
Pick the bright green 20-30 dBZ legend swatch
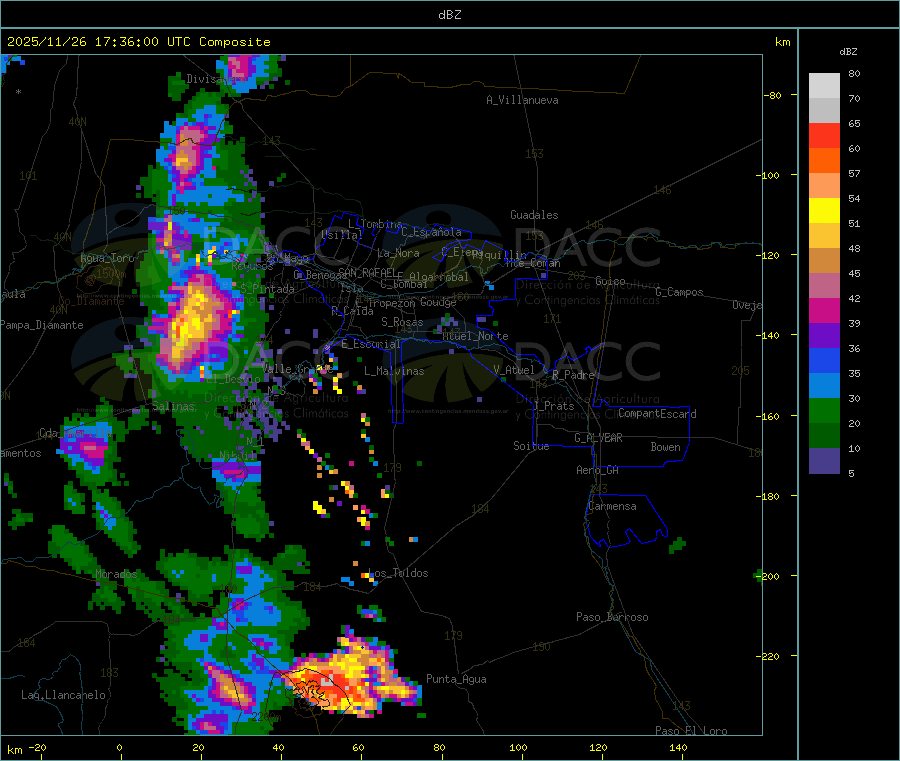pos(824,411)
